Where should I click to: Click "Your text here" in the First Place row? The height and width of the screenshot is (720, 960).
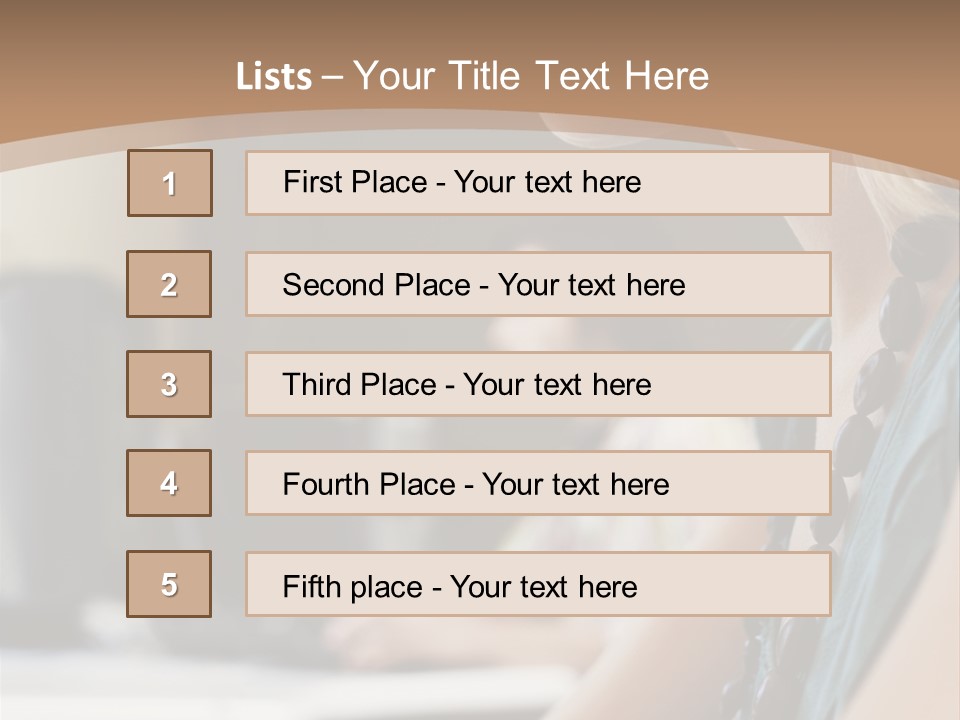pyautogui.click(x=547, y=182)
